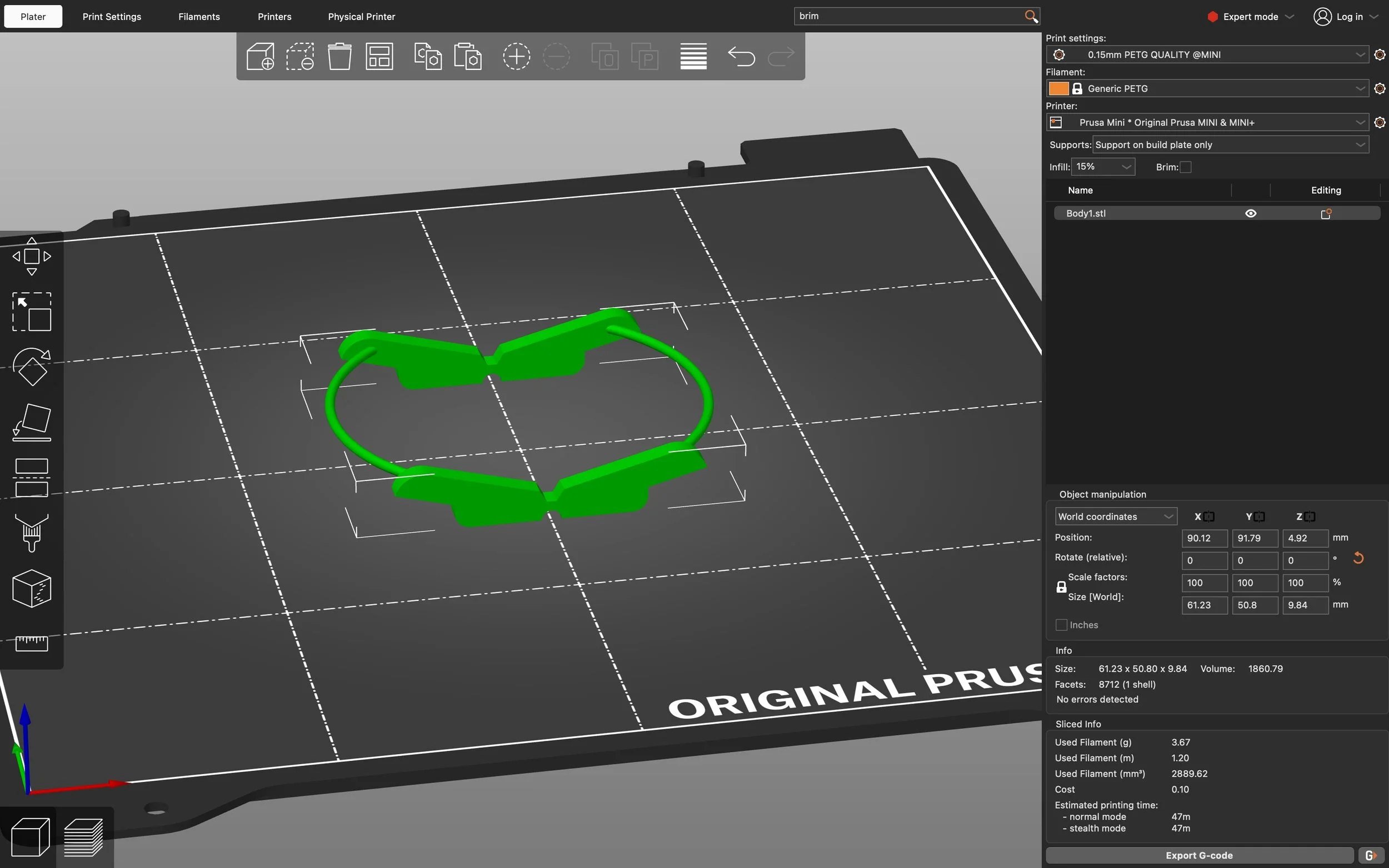Open World coordinates dropdown
The width and height of the screenshot is (1389, 868).
tap(1116, 516)
